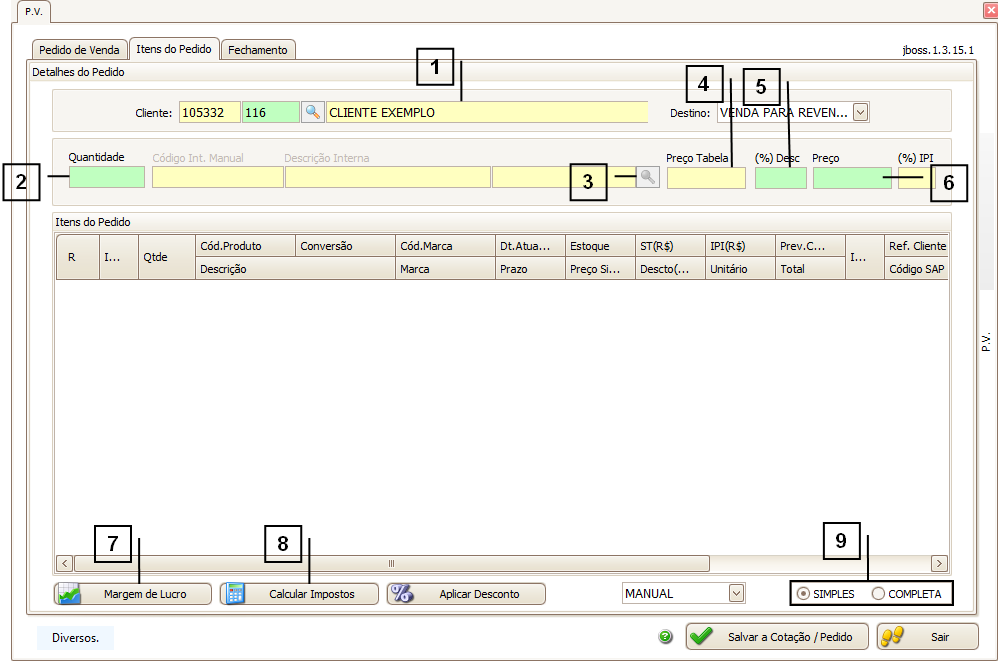Screen dimensions: 1000x662
Task: Close the P.V. window with red X
Action: (990, 10)
